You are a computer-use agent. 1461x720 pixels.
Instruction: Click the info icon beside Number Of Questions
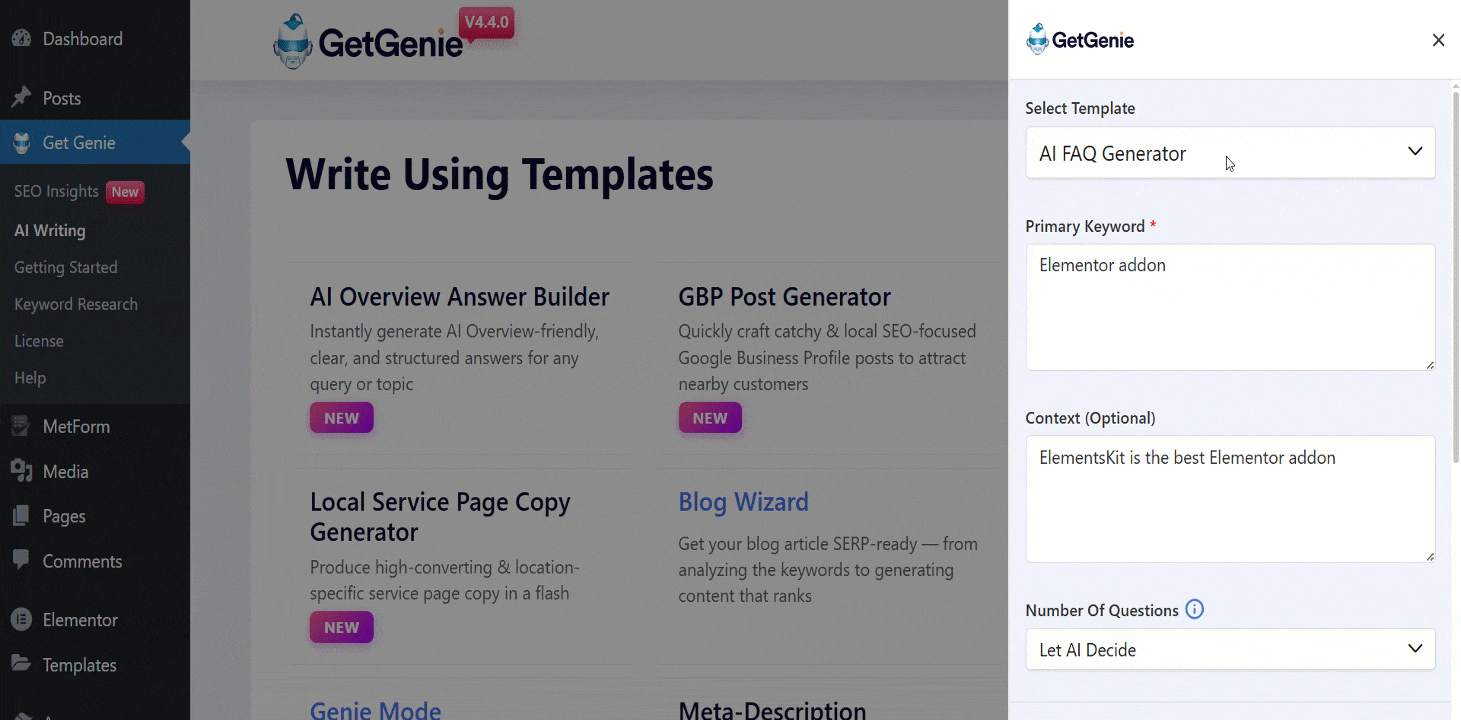pos(1194,609)
